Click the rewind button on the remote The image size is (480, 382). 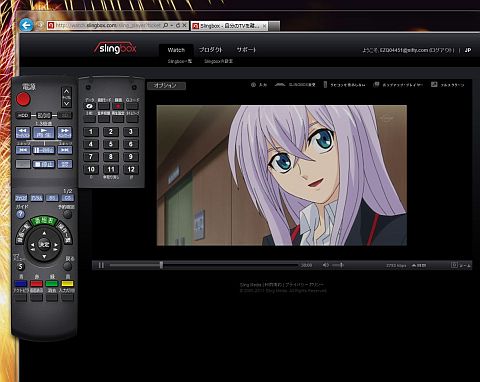tap(23, 132)
